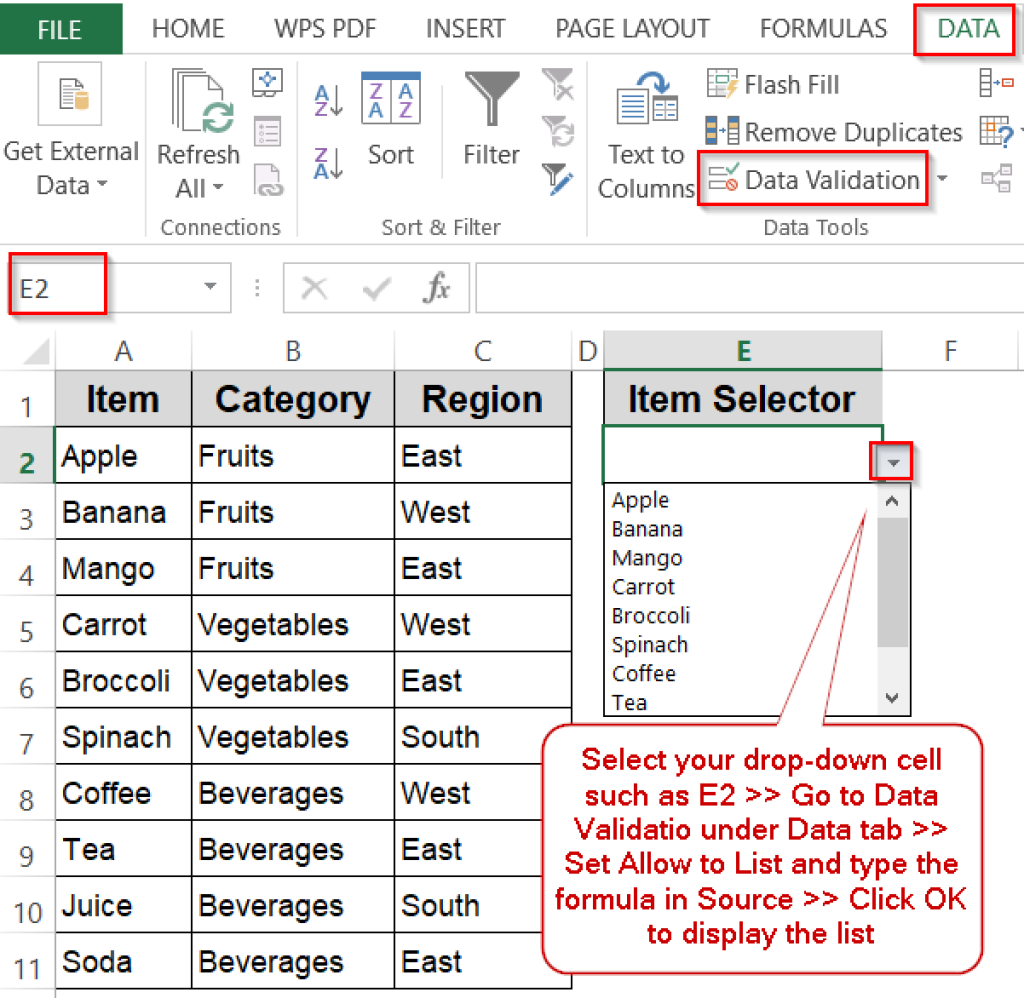The height and width of the screenshot is (998, 1024).
Task: Open Data Validation dialog
Action: tap(813, 180)
